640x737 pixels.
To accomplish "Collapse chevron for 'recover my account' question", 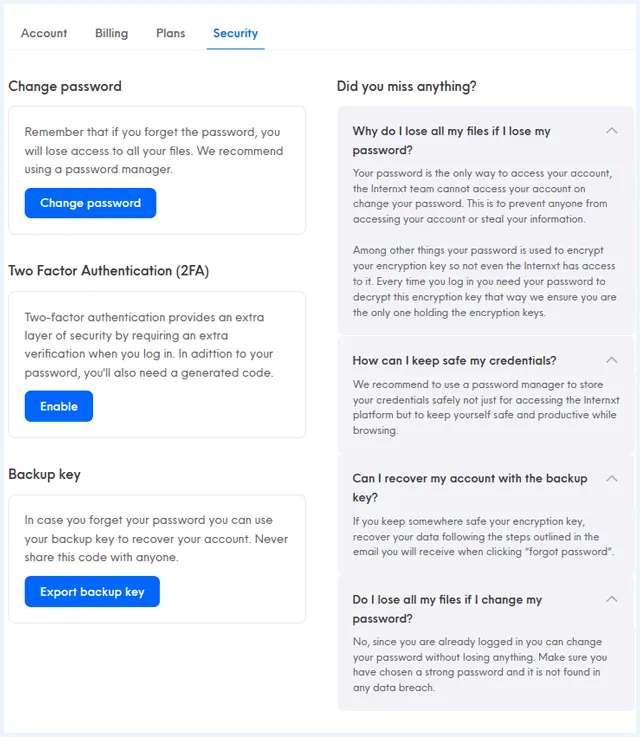I will 611,478.
